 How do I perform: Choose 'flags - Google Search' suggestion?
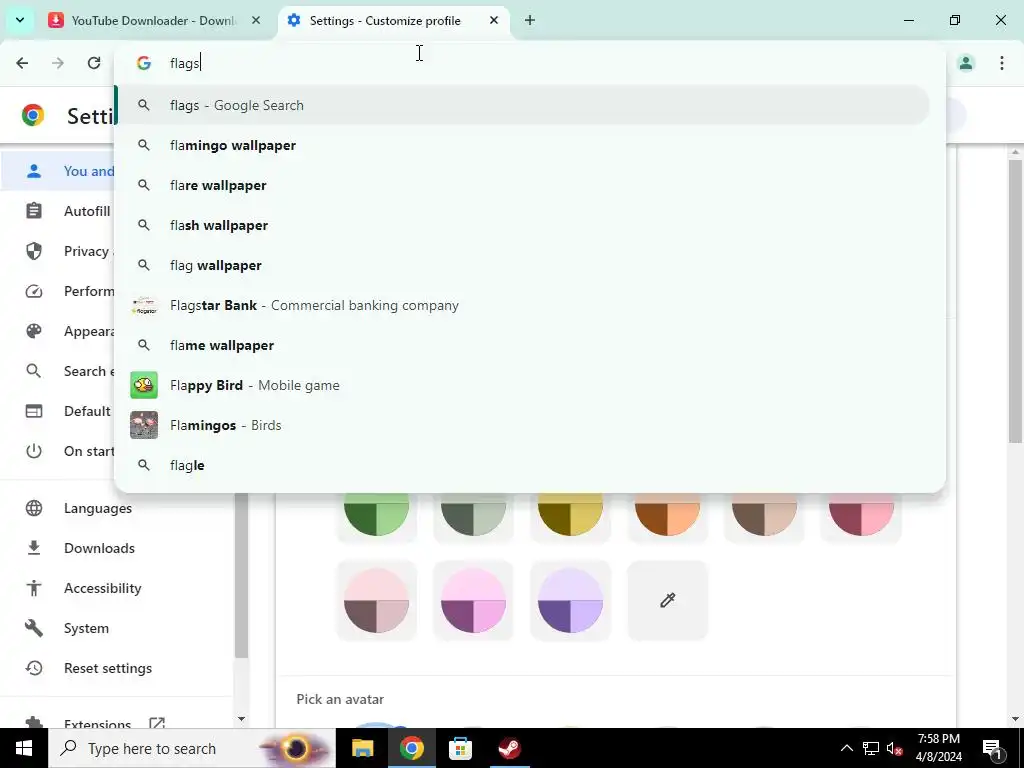coord(522,105)
